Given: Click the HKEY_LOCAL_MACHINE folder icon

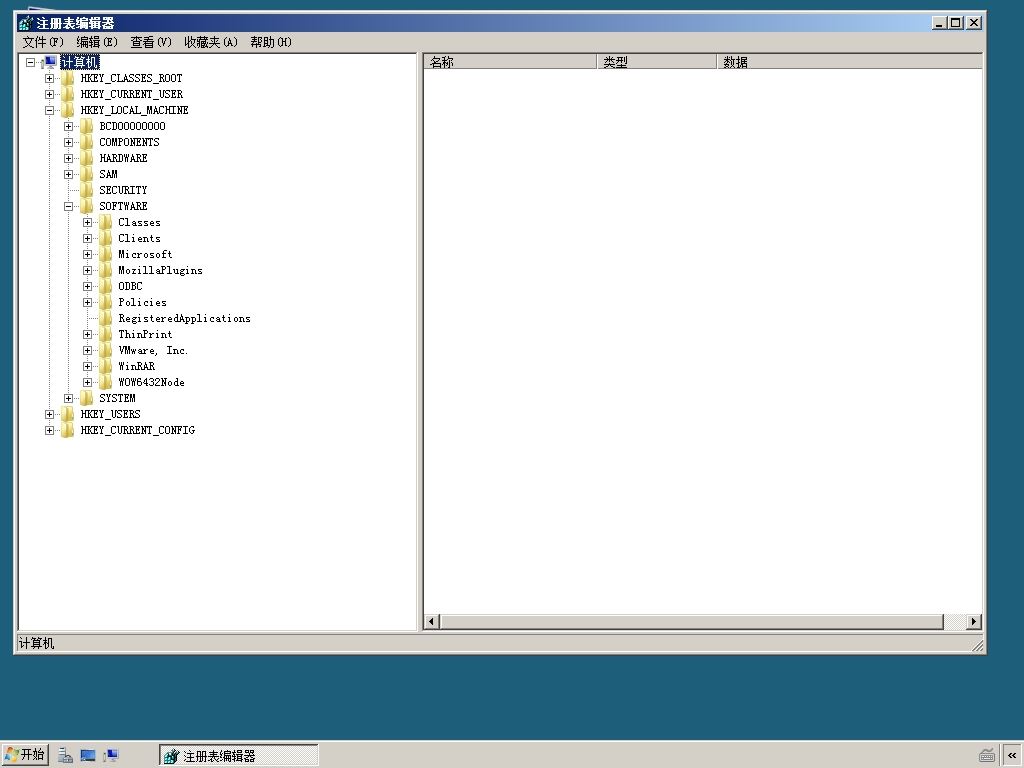Looking at the screenshot, I should [x=67, y=110].
